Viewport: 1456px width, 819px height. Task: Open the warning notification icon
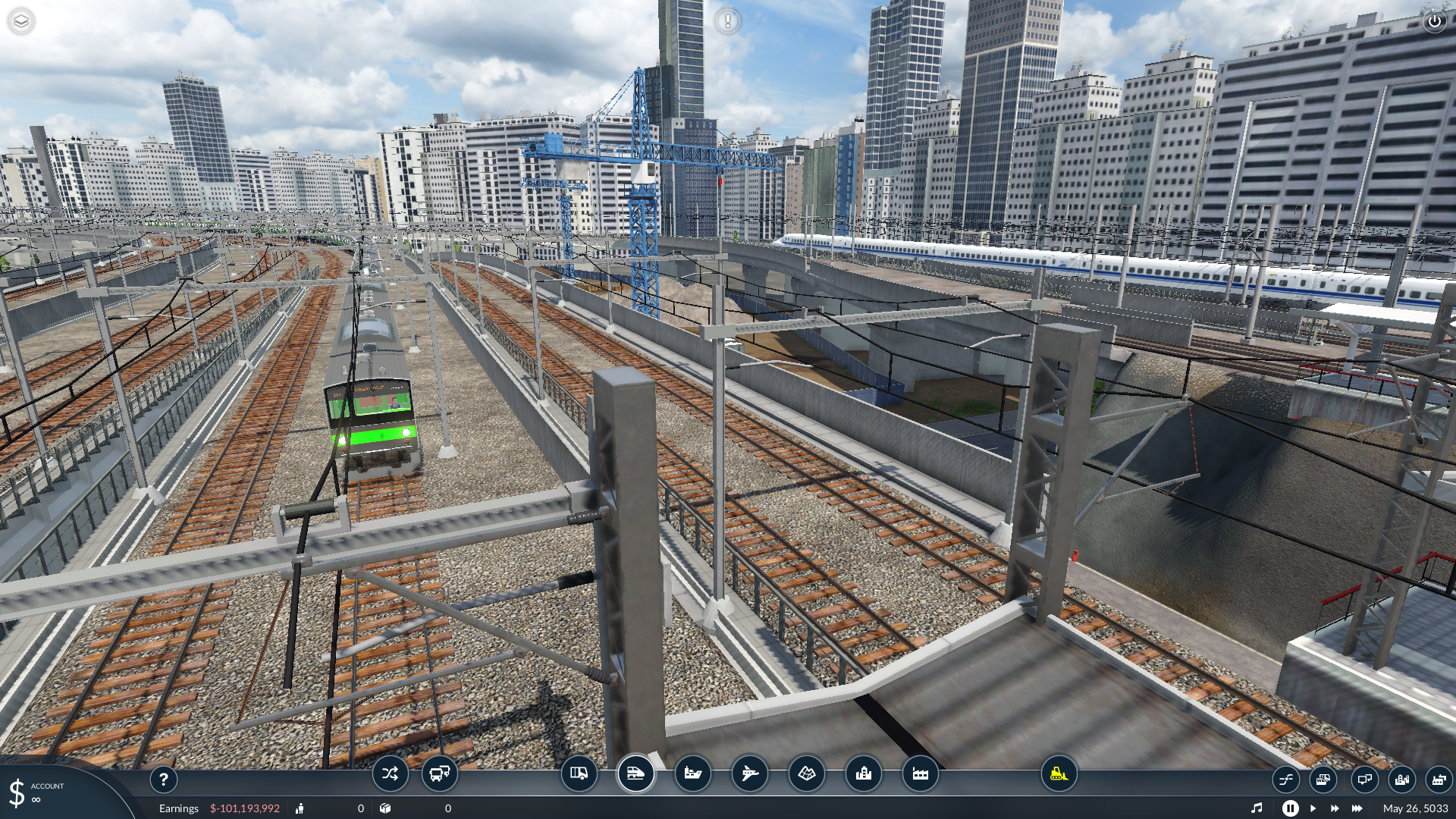[727, 21]
